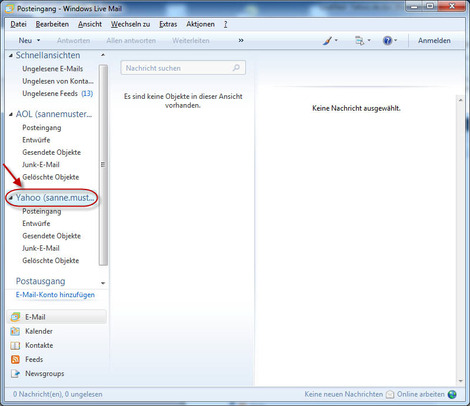The image size is (470, 406).
Task: Open the Aktionen menu
Action: point(200,24)
